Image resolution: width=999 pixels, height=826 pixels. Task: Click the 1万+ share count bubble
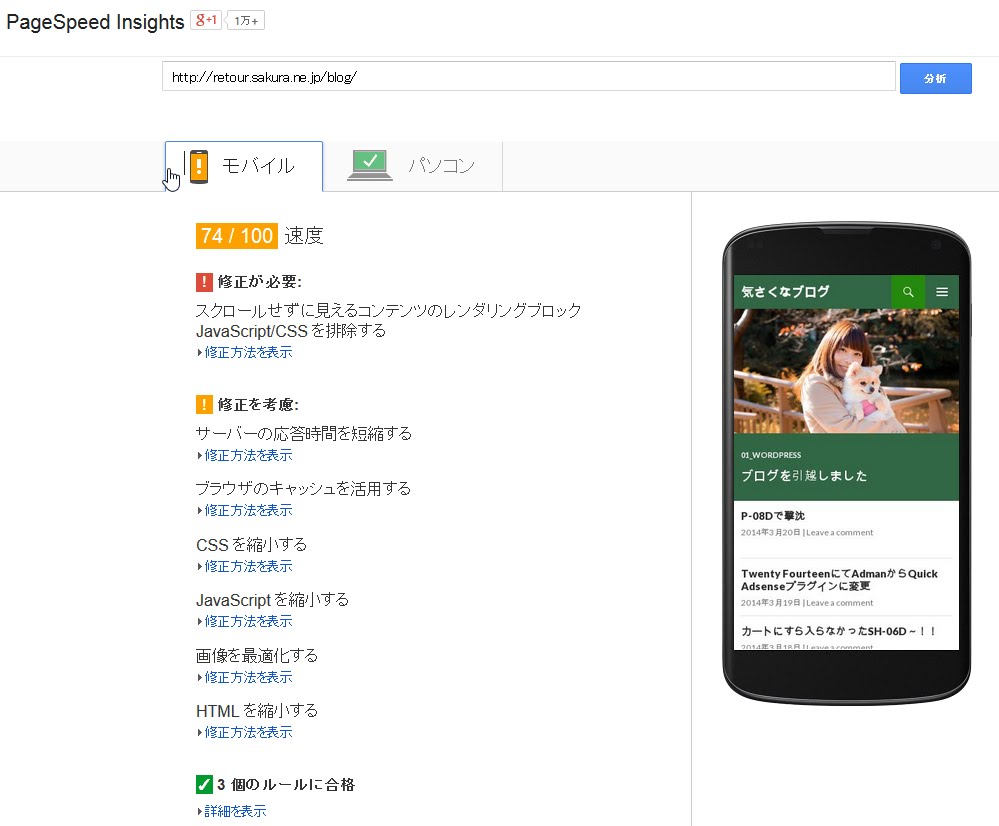pyautogui.click(x=245, y=20)
